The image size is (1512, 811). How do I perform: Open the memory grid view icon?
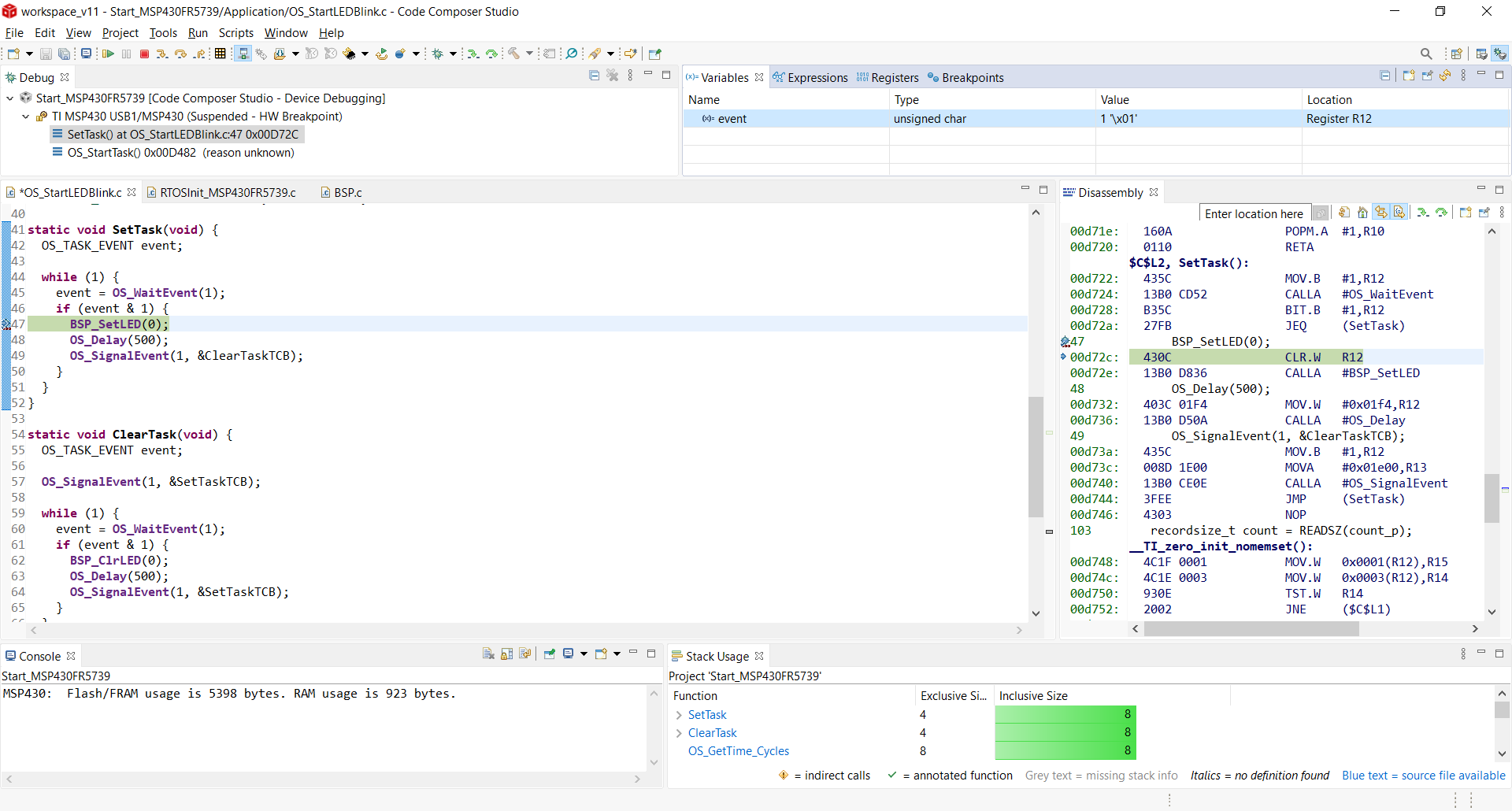pos(220,54)
